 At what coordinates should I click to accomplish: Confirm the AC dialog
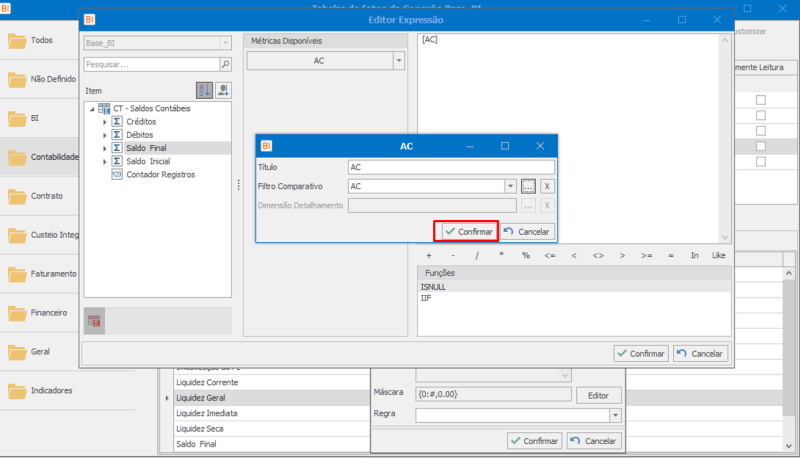click(x=468, y=232)
